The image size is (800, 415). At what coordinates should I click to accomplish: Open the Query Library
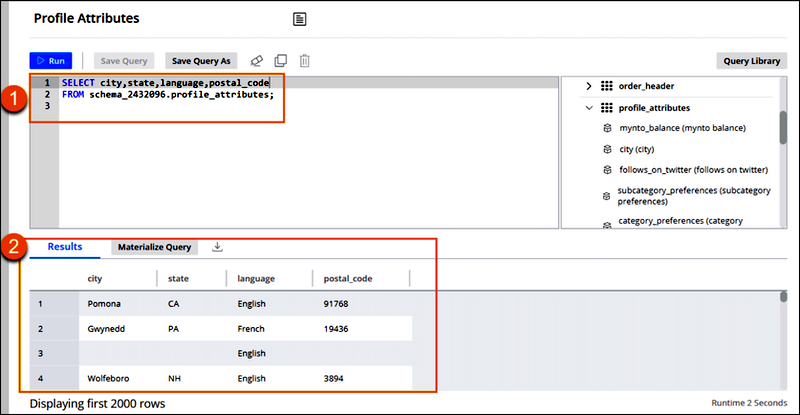pos(752,61)
